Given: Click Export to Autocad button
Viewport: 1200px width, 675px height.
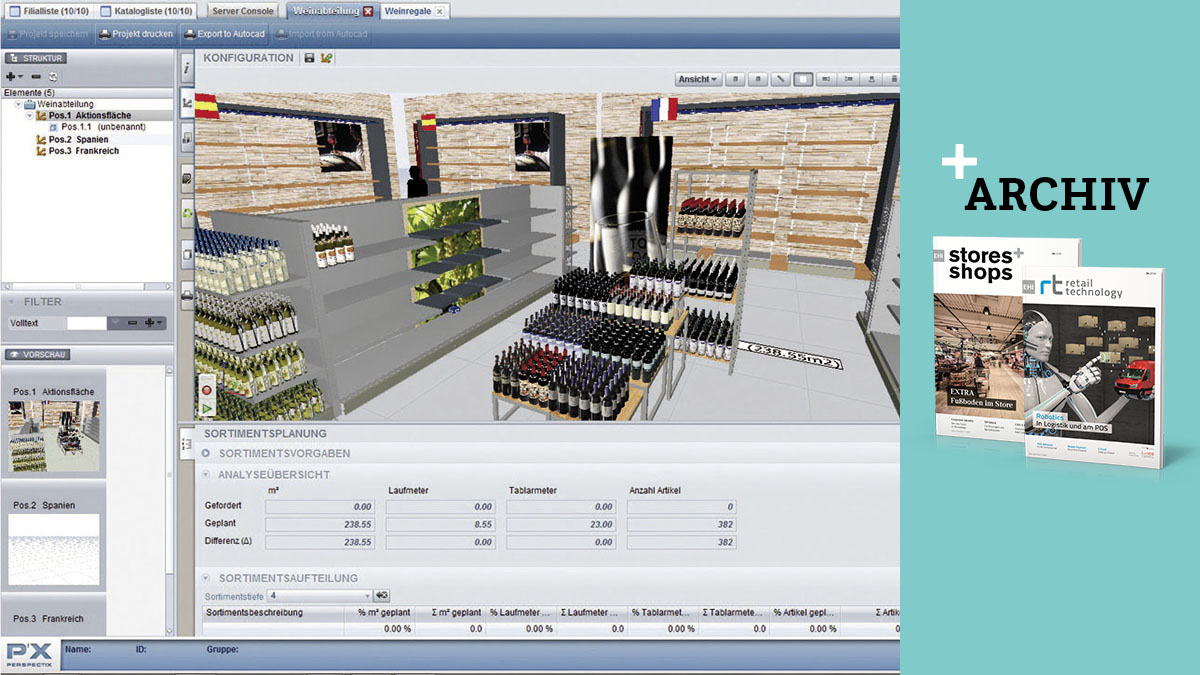Looking at the screenshot, I should point(224,34).
